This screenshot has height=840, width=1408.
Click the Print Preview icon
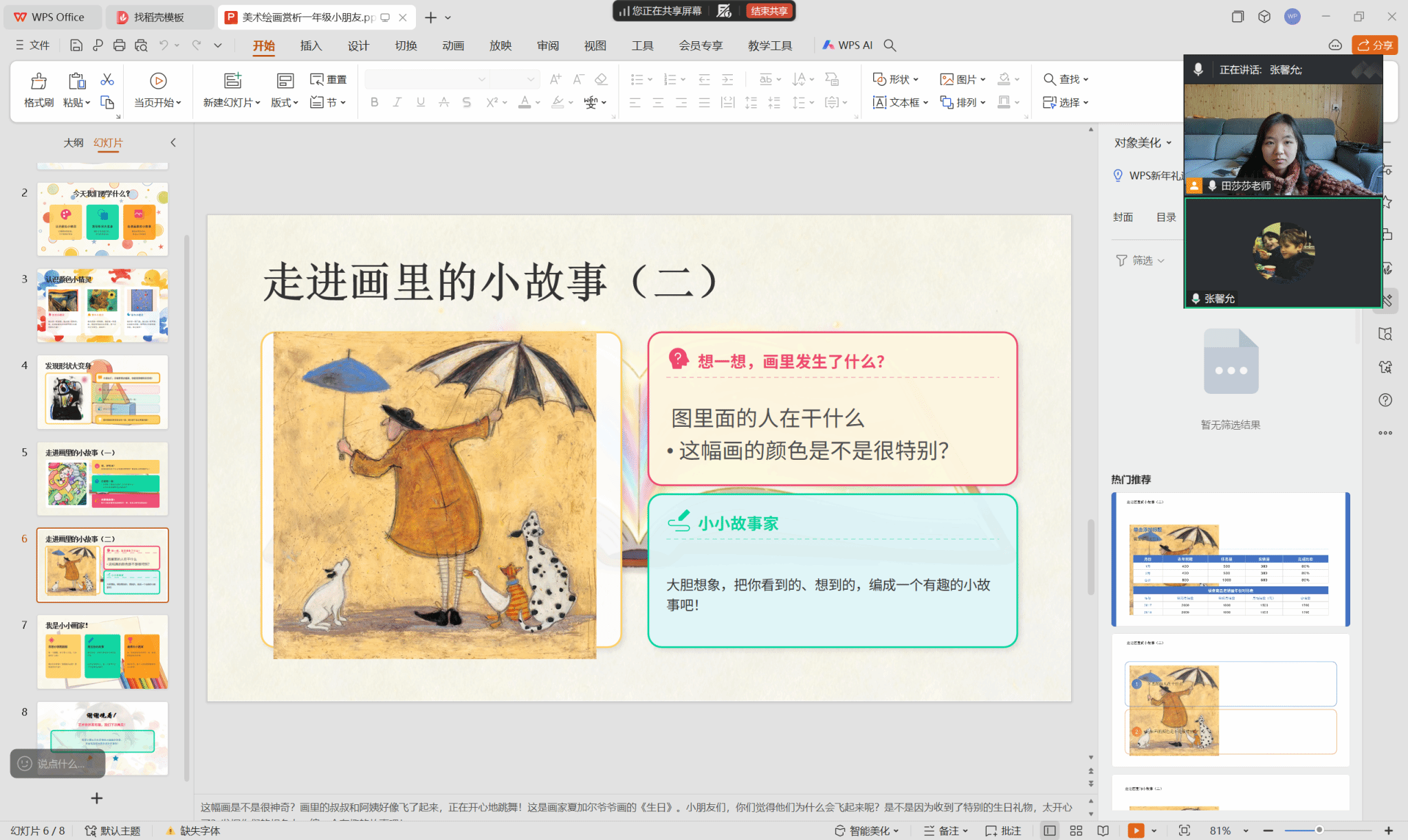[141, 45]
